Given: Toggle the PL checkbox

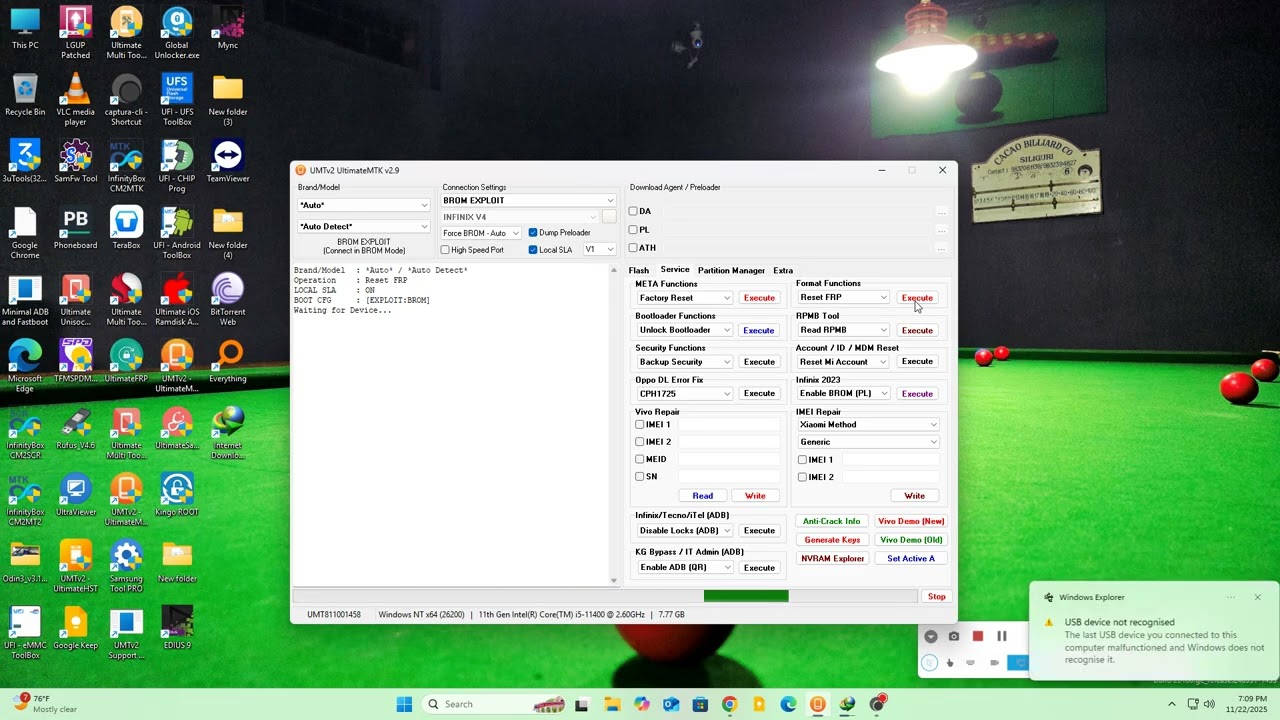Looking at the screenshot, I should coord(633,229).
